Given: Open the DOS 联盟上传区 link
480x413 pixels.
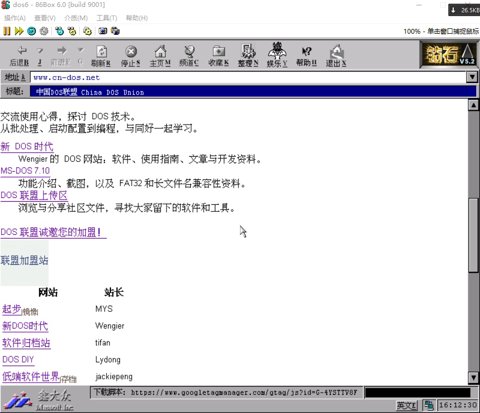Looking at the screenshot, I should pos(34,195).
